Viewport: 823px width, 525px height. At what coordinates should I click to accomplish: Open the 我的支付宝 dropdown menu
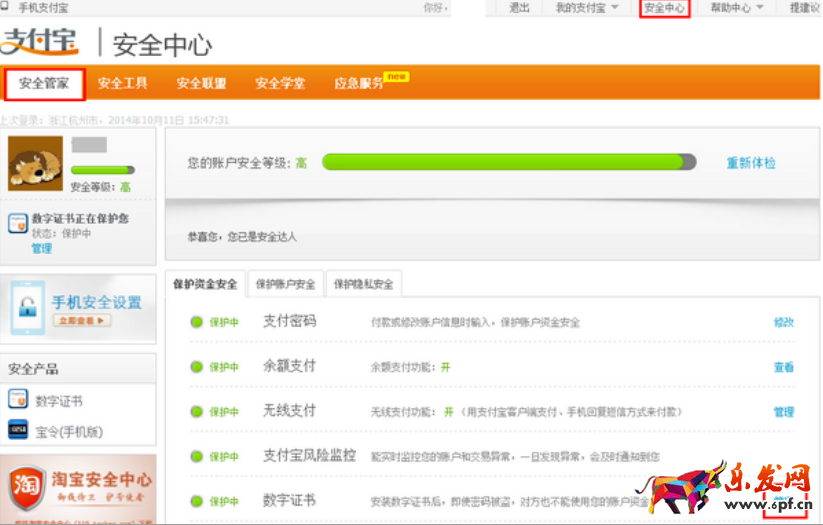[x=587, y=8]
